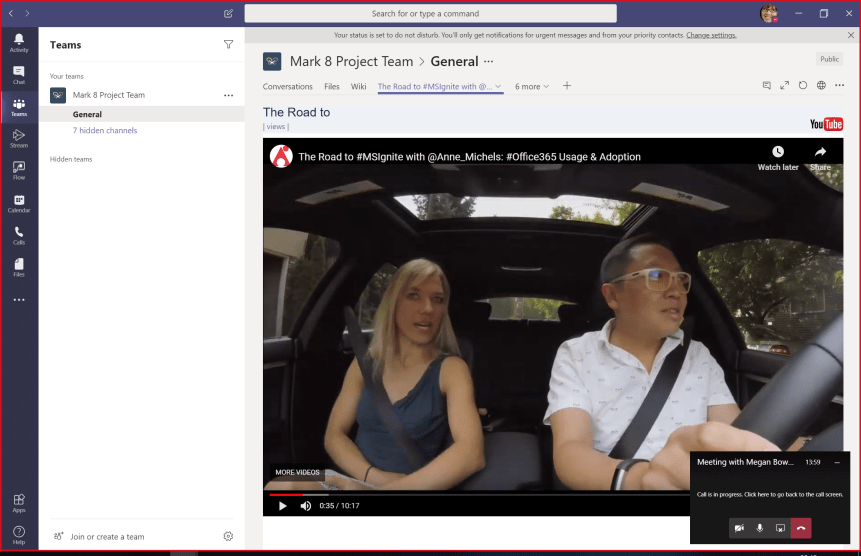Image resolution: width=861 pixels, height=556 pixels.
Task: Click the filter teams funnel icon
Action: tap(228, 45)
